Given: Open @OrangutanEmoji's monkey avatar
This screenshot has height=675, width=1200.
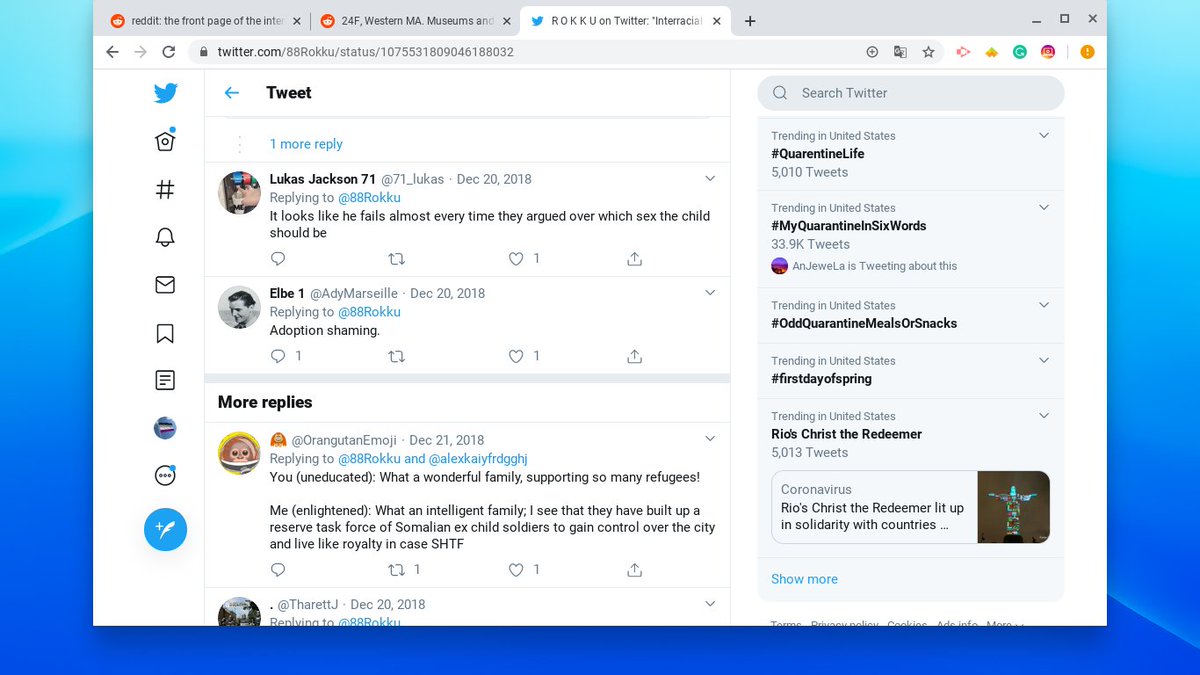Looking at the screenshot, I should [x=239, y=453].
